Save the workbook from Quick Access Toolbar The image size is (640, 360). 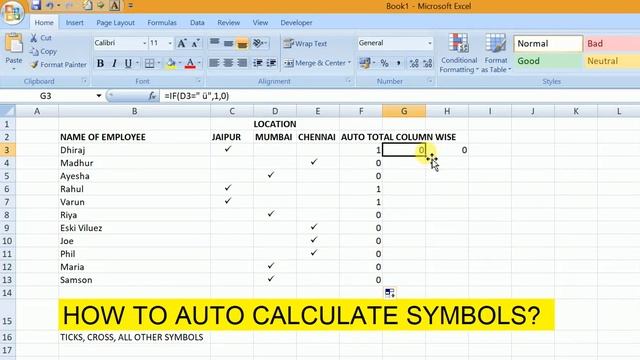[36, 5]
